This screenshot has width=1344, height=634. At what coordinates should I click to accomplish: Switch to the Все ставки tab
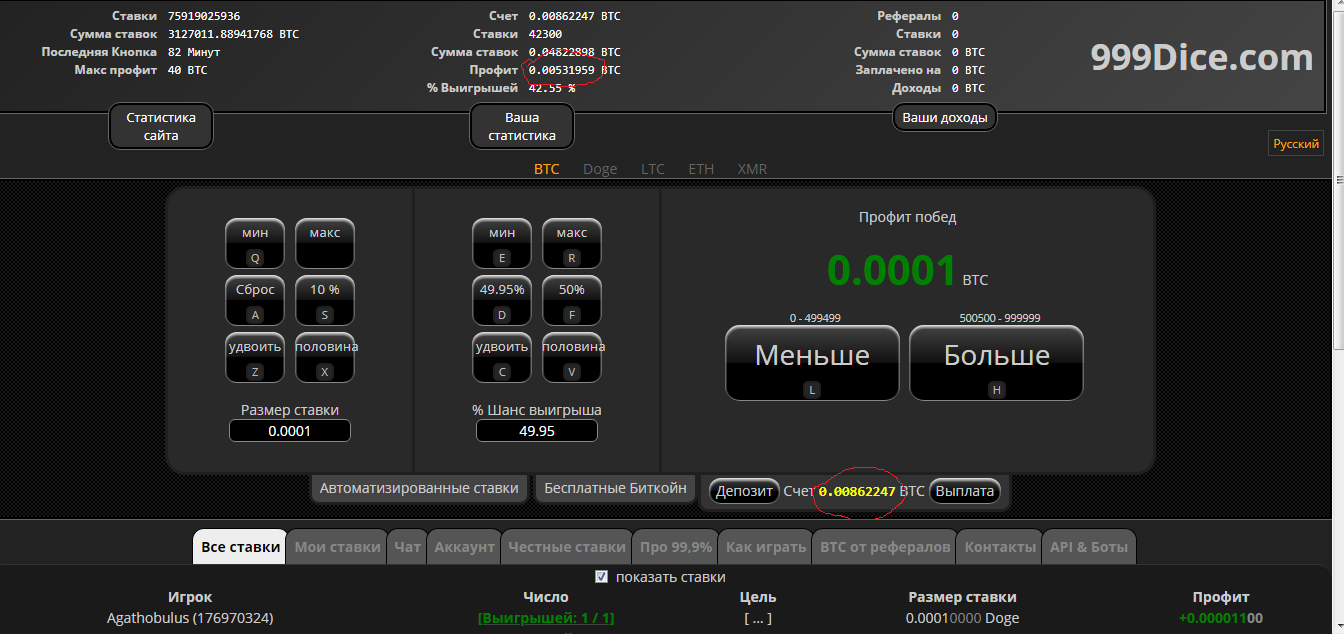click(x=240, y=547)
